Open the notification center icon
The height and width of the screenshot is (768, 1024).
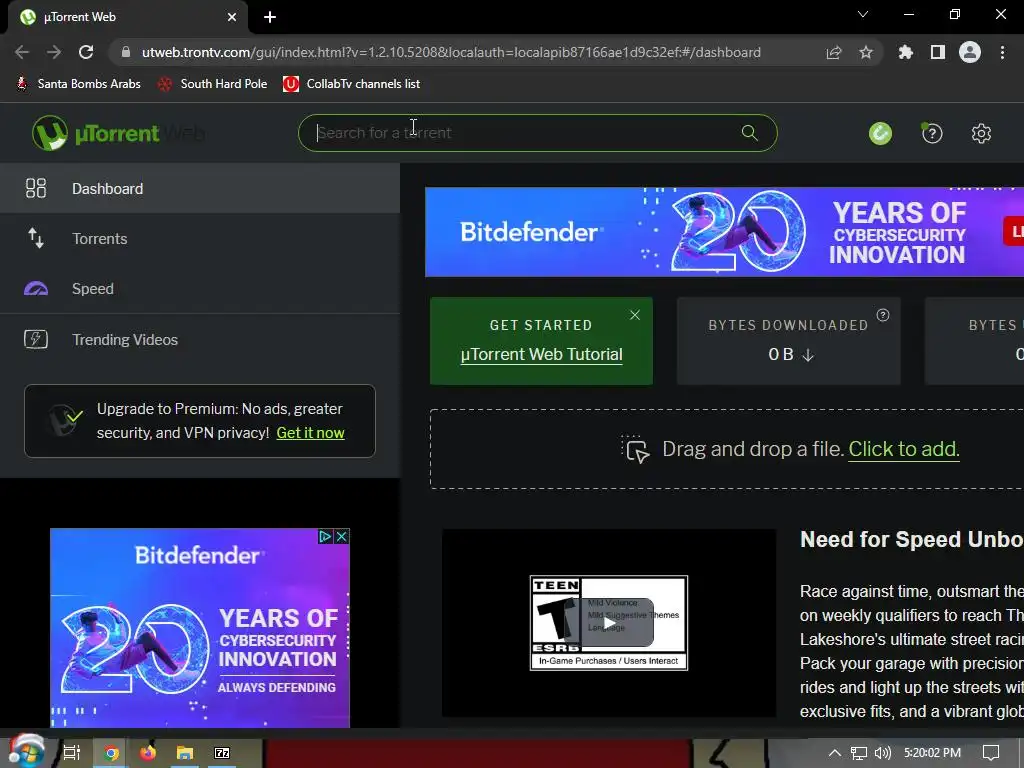point(991,753)
